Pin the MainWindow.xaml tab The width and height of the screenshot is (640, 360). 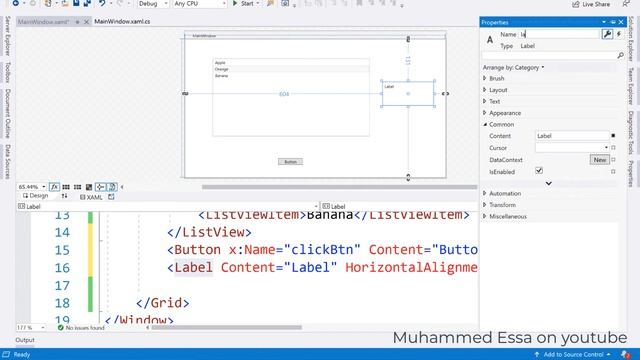coord(77,22)
